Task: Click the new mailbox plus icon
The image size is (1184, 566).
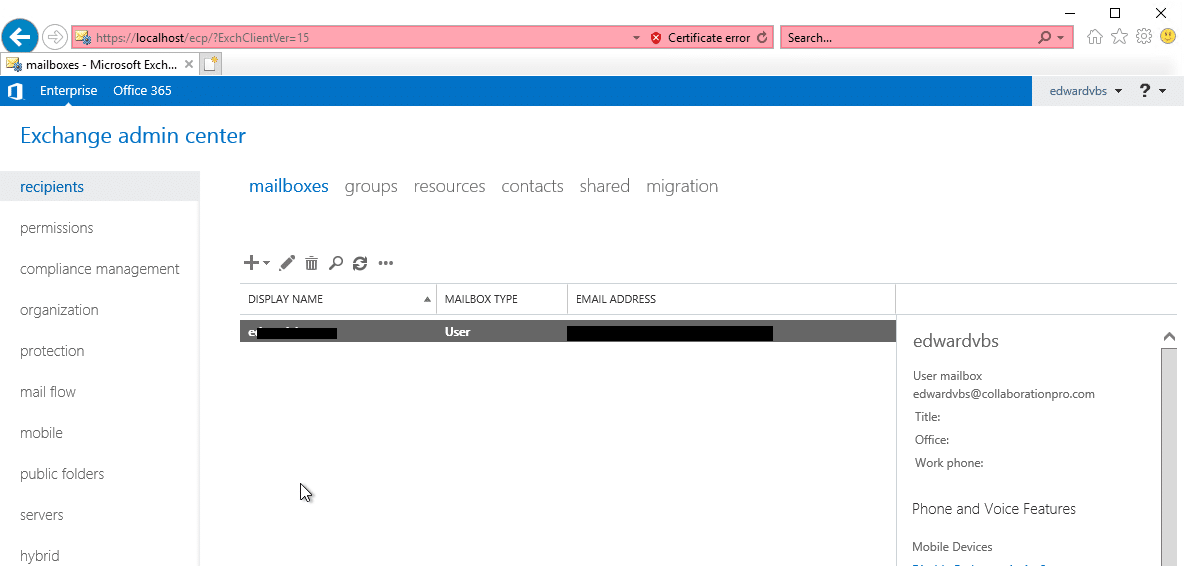Action: click(x=252, y=263)
